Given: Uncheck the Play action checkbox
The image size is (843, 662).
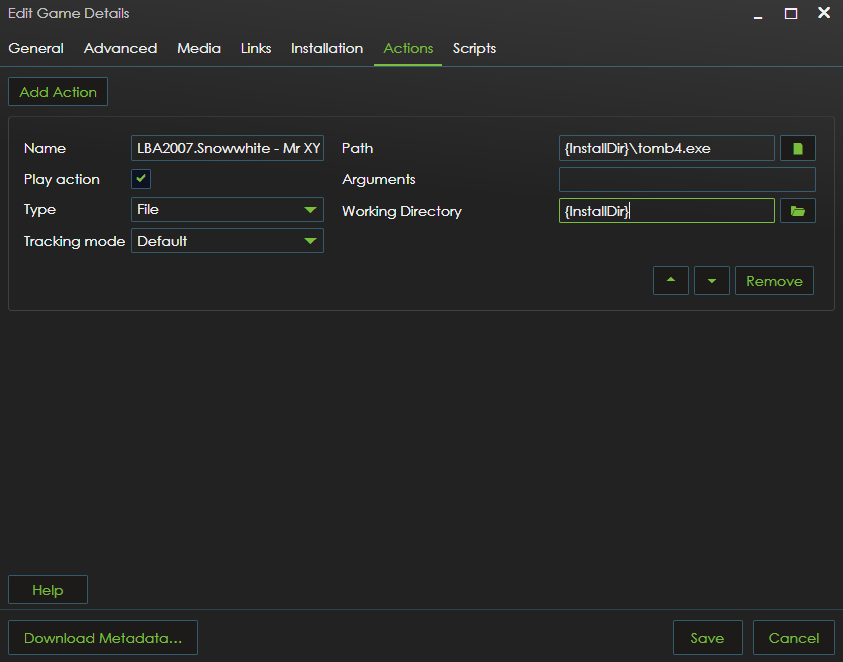Looking at the screenshot, I should (140, 179).
